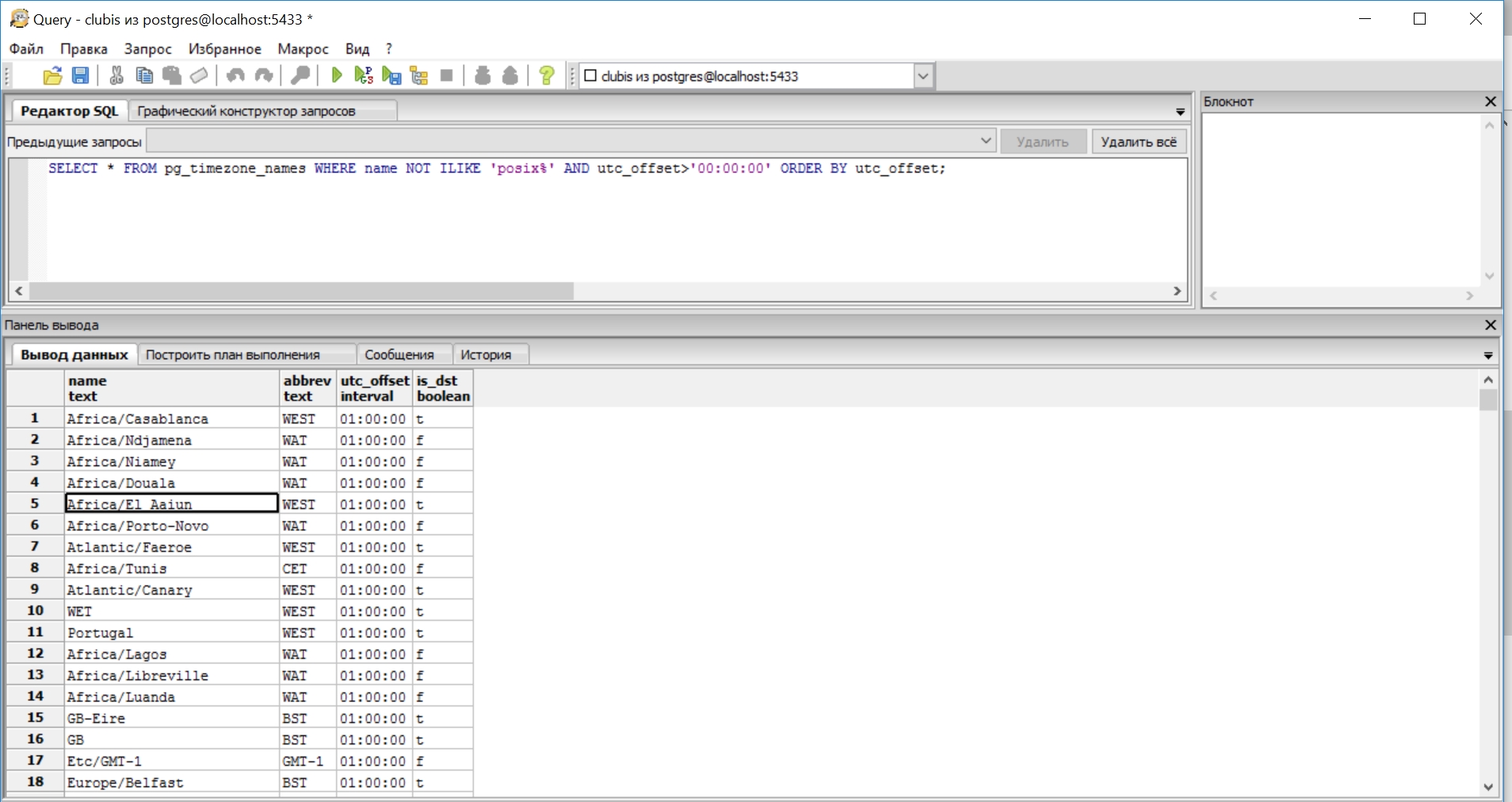Undo the last edit

235,76
